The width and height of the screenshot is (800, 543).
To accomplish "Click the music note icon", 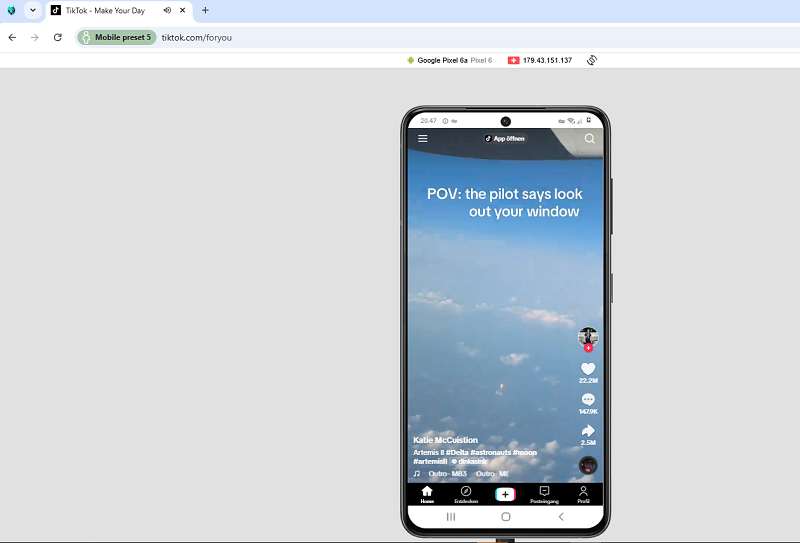I will [416, 474].
